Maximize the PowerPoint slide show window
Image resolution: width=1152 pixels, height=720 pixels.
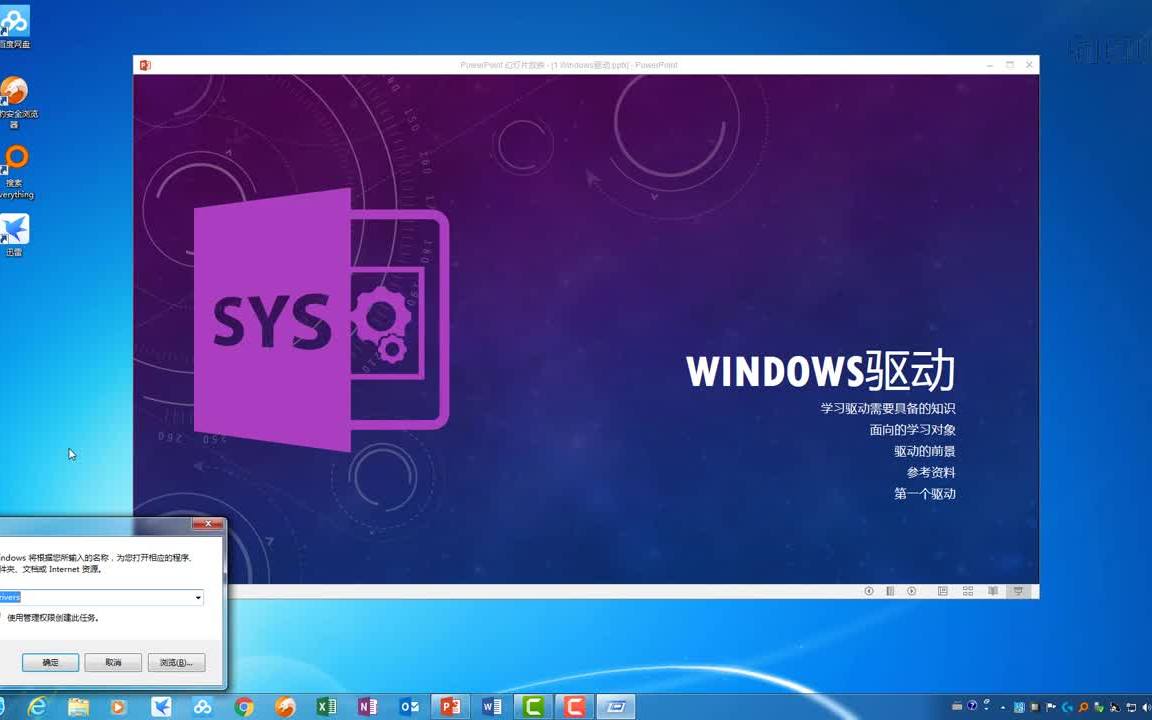1009,65
